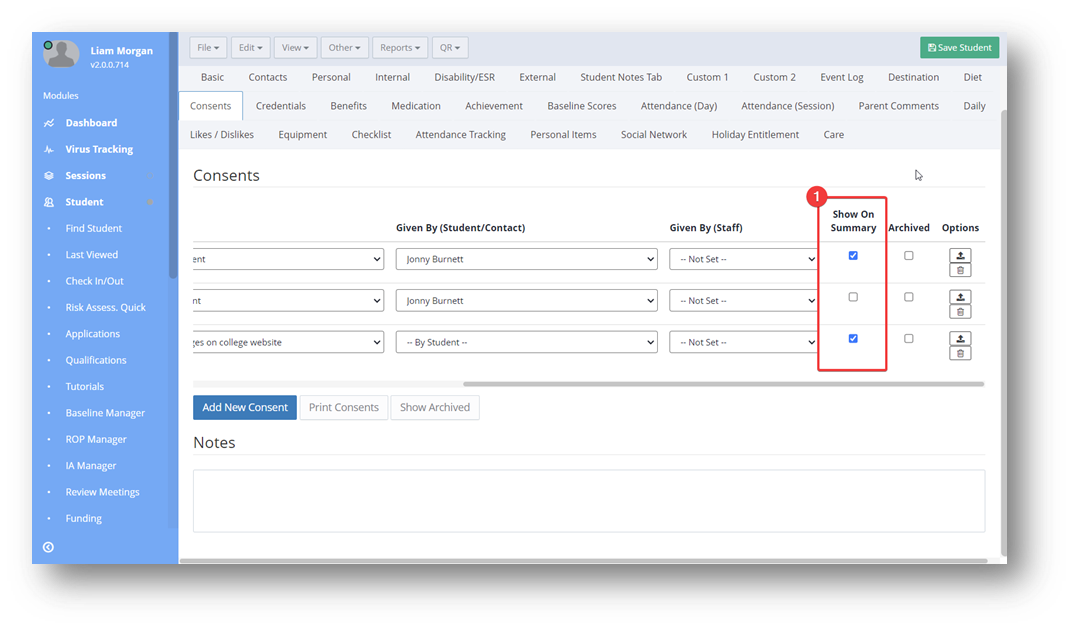
Task: Open the Event Log tab
Action: [842, 77]
